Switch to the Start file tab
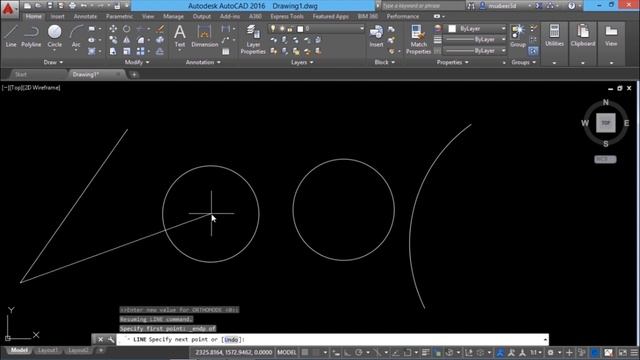This screenshot has width=640, height=360. click(21, 74)
